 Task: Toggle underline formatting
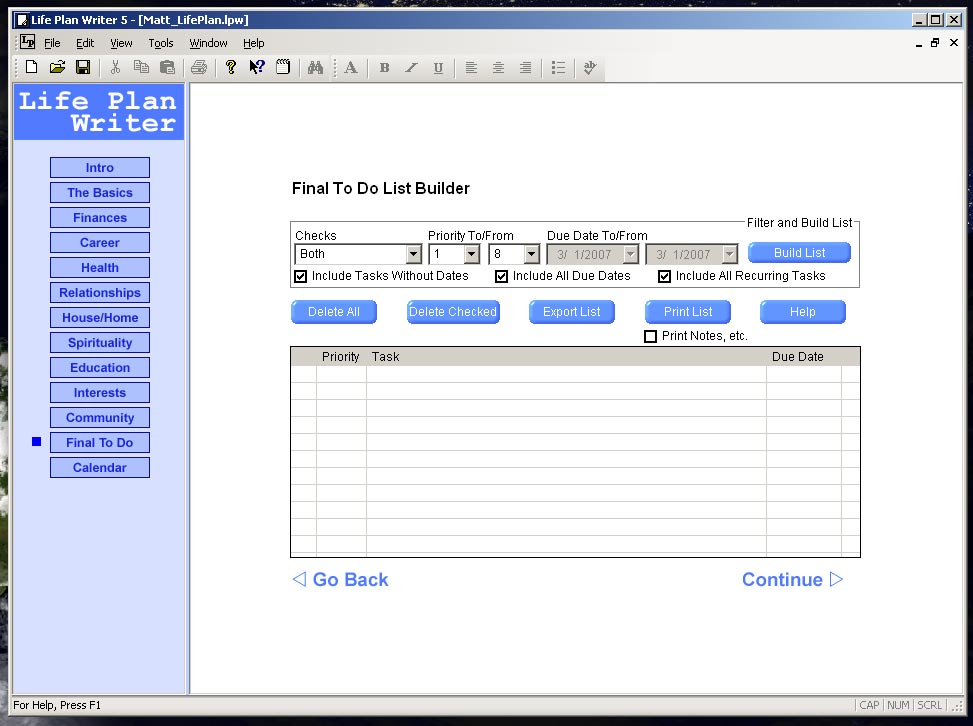[x=438, y=68]
